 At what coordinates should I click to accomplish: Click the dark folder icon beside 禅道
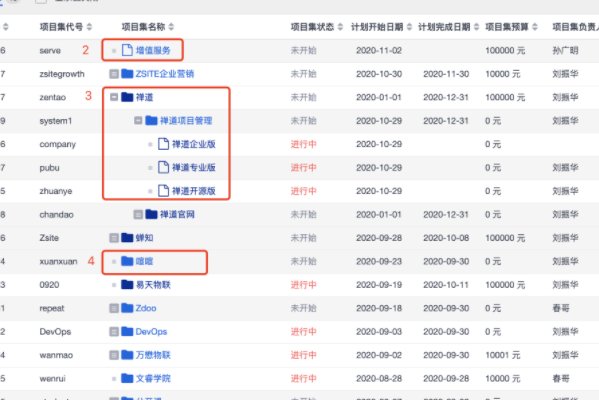(127, 97)
